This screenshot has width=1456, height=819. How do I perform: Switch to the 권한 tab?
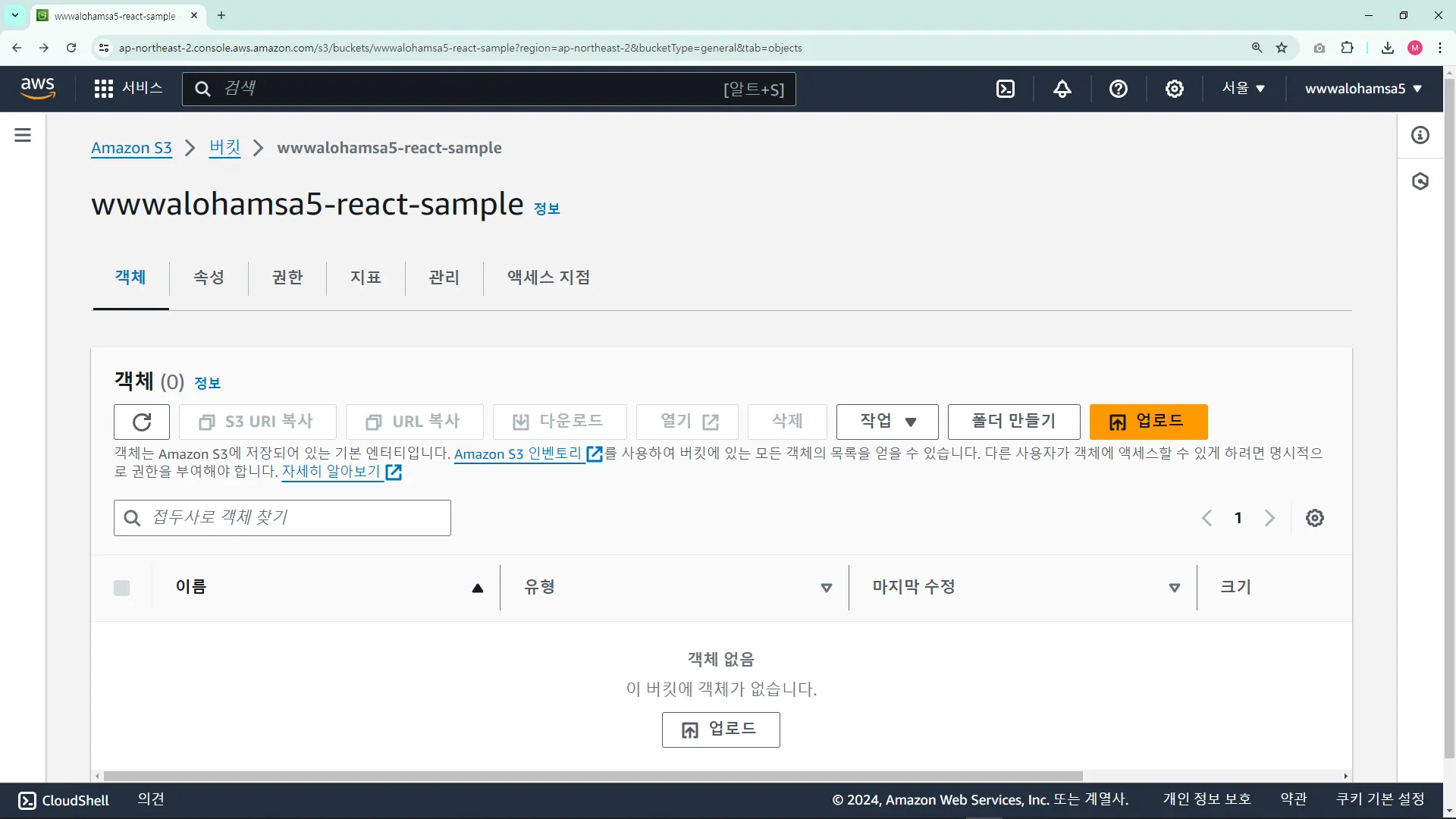pos(287,278)
